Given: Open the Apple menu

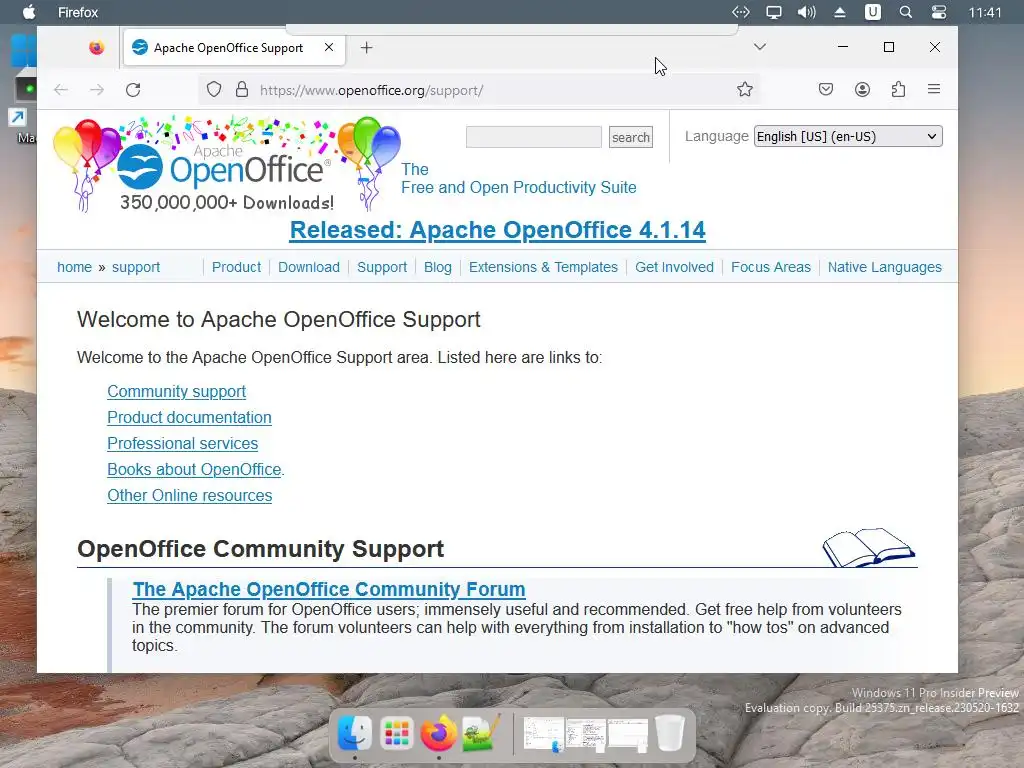Looking at the screenshot, I should pyautogui.click(x=29, y=12).
